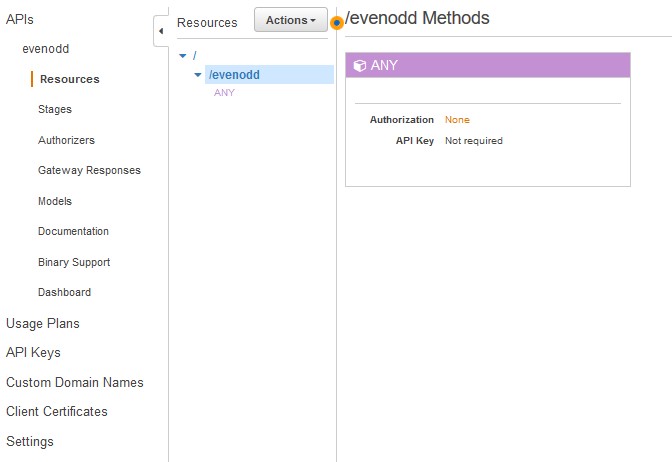The image size is (672, 462).
Task: Open the Stages section
Action: [55, 109]
